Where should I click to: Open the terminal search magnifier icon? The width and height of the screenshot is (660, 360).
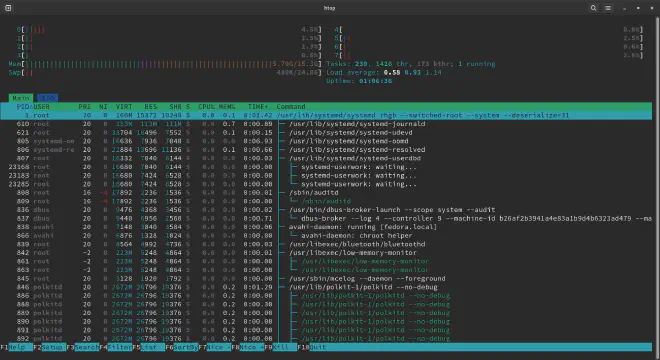coord(593,8)
